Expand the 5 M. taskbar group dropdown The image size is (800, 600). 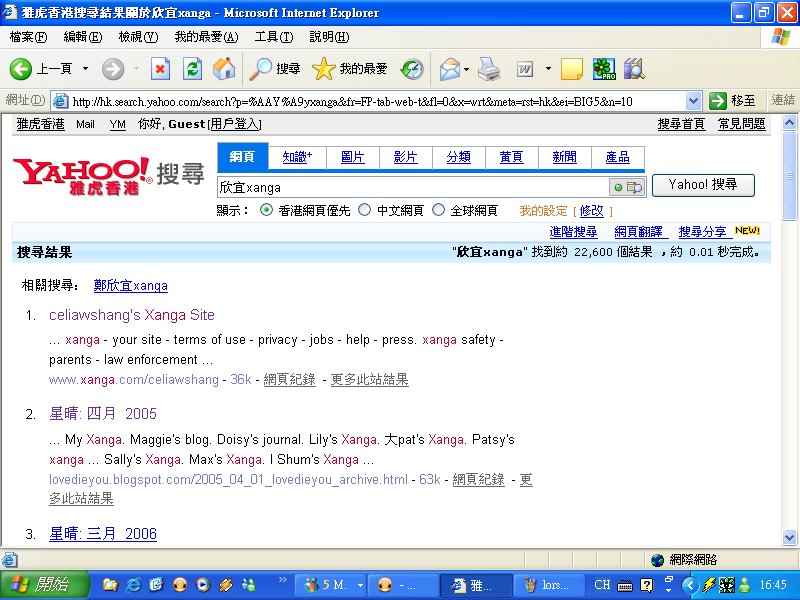click(360, 585)
